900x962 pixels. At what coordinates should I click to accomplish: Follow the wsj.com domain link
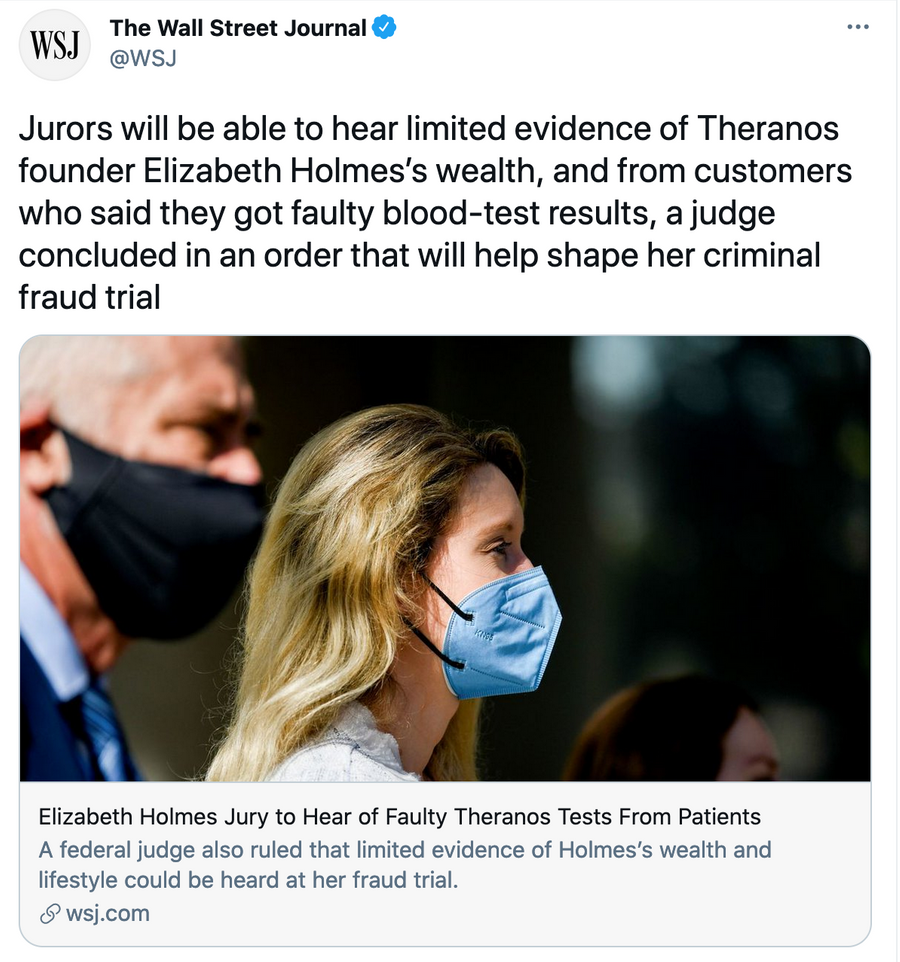[107, 914]
